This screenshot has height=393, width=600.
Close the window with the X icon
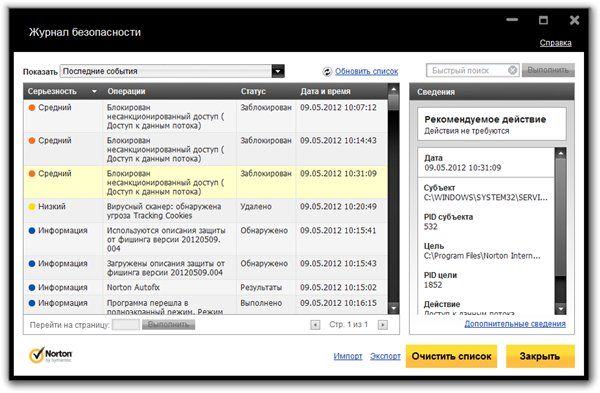click(574, 20)
